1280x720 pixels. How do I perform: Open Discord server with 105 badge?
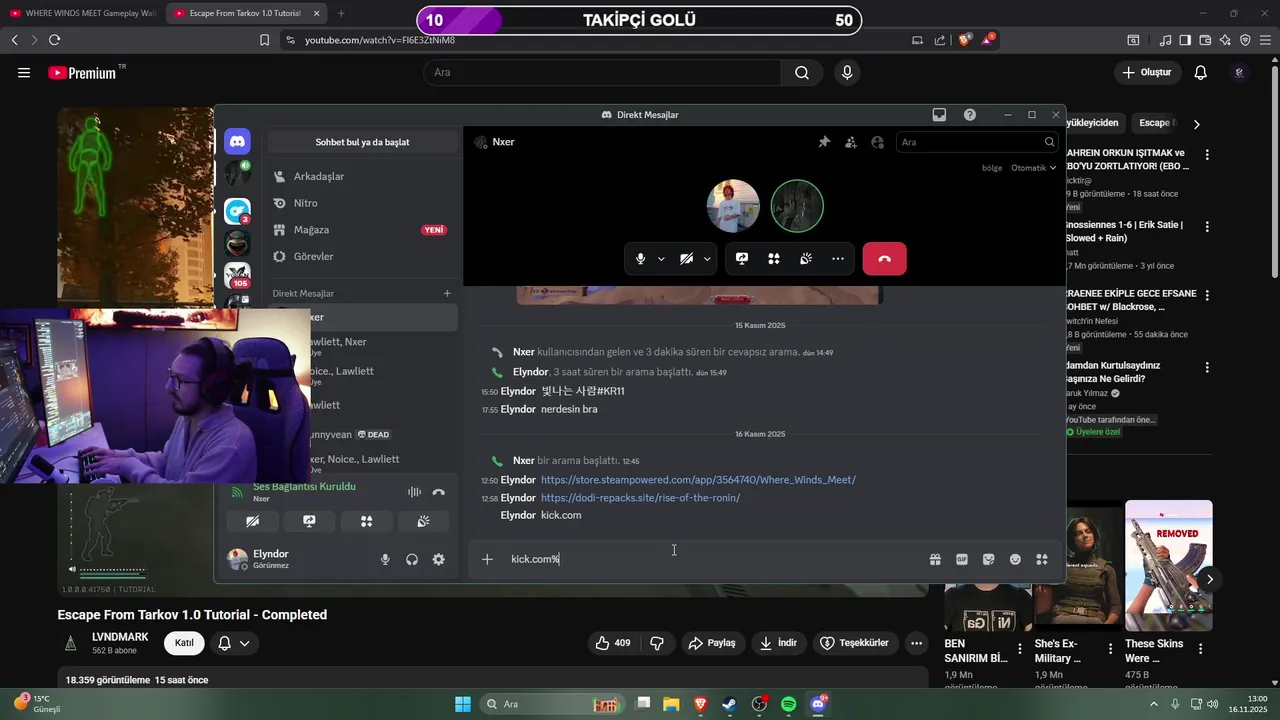click(x=237, y=275)
